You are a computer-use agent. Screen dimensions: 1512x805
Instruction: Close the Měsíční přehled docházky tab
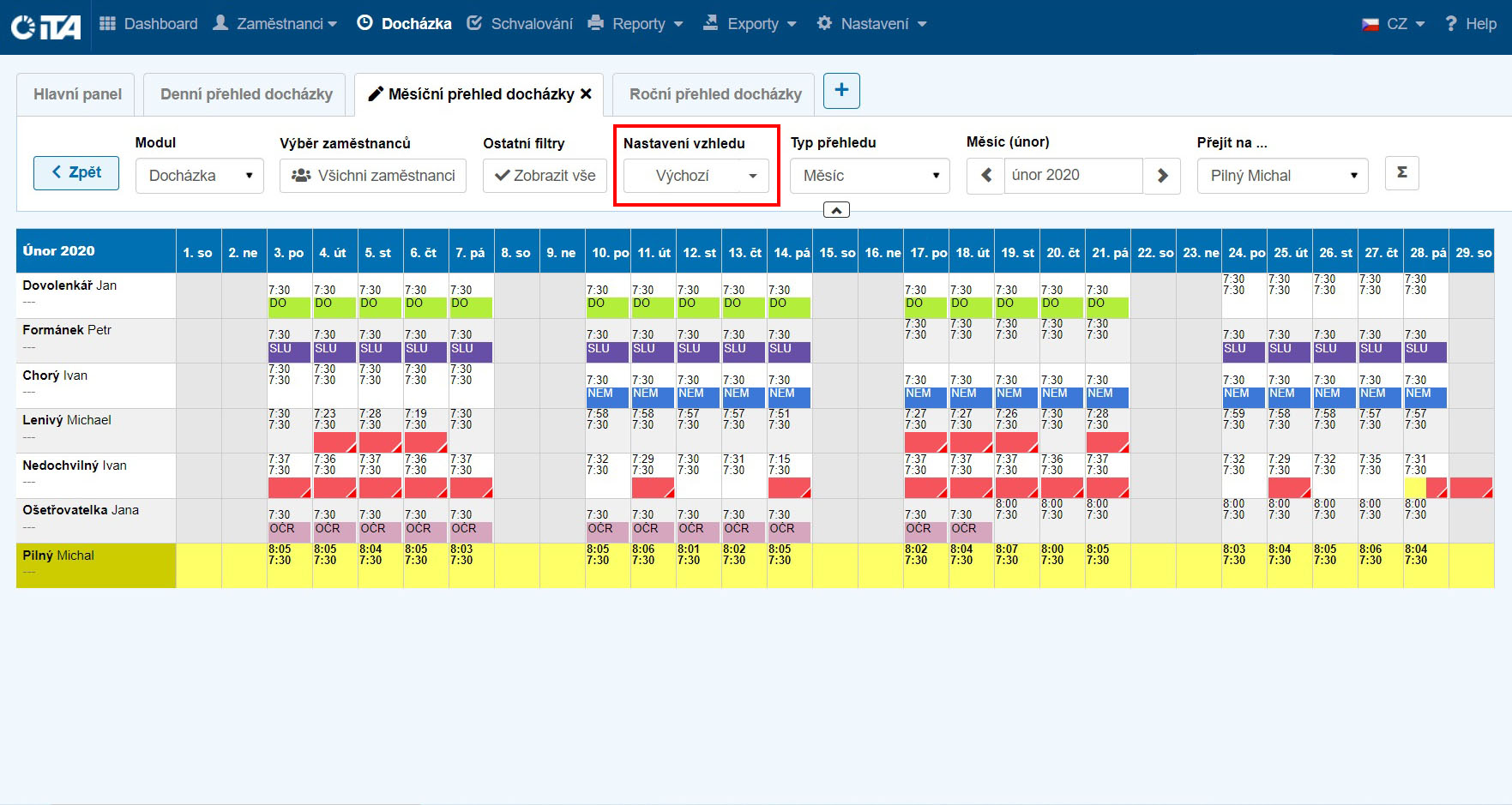coord(587,94)
